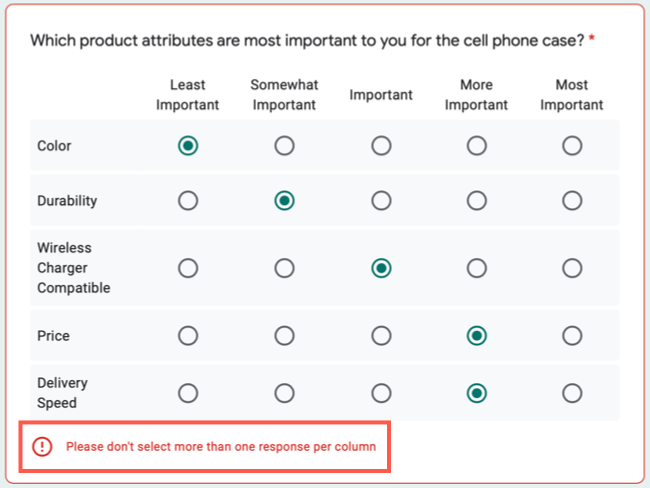Select Important for Wireless Charger Compatible
The image size is (650, 488).
pyautogui.click(x=381, y=268)
